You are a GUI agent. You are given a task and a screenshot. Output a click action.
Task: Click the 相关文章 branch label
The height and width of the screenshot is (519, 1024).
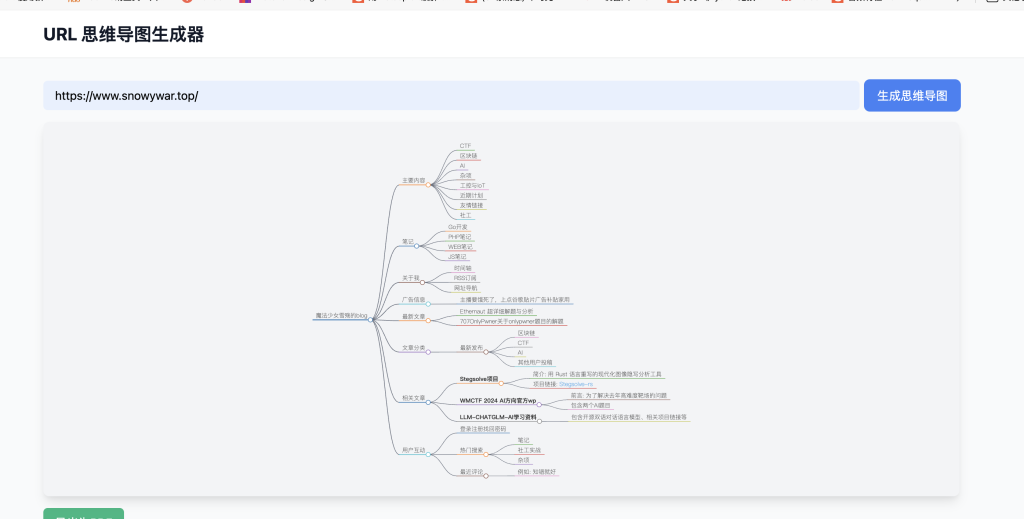[x=413, y=398]
